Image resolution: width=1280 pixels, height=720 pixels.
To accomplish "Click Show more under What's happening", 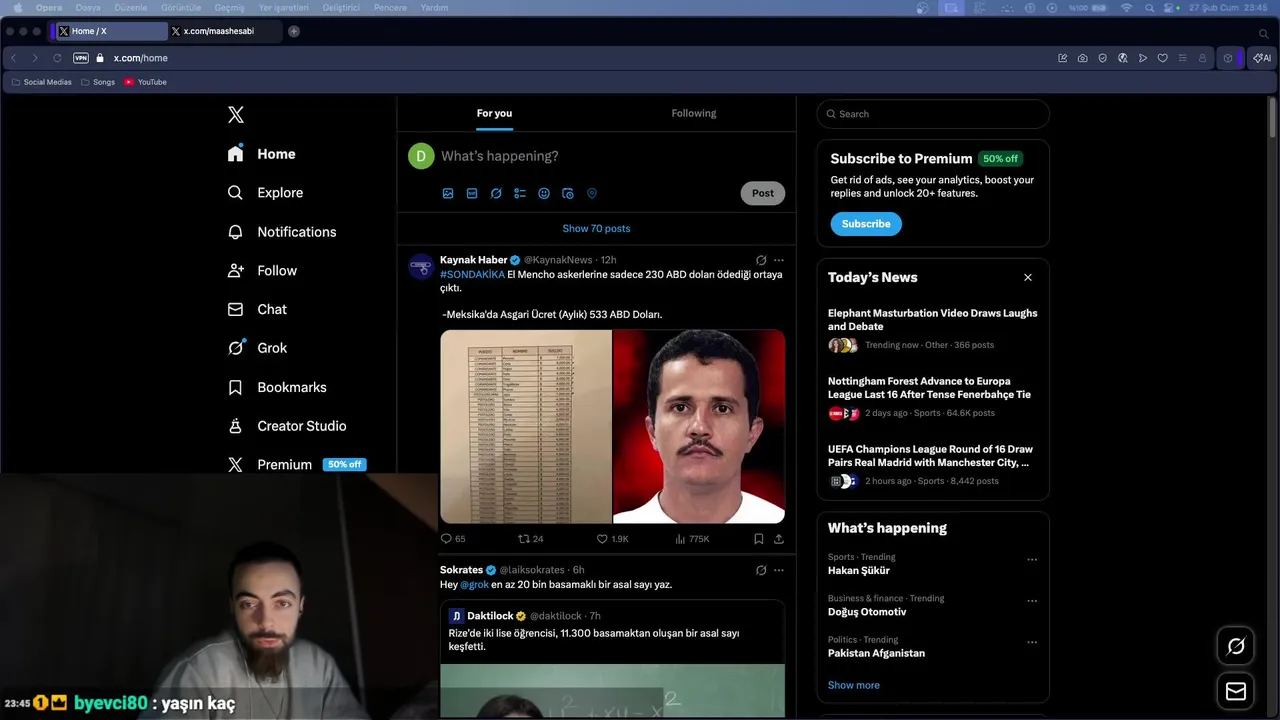I will (854, 686).
